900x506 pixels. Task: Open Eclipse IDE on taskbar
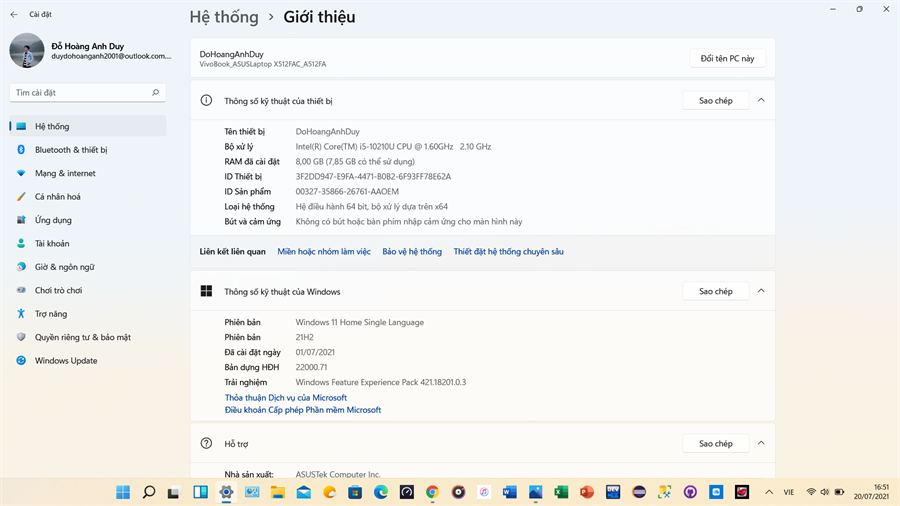(x=639, y=492)
